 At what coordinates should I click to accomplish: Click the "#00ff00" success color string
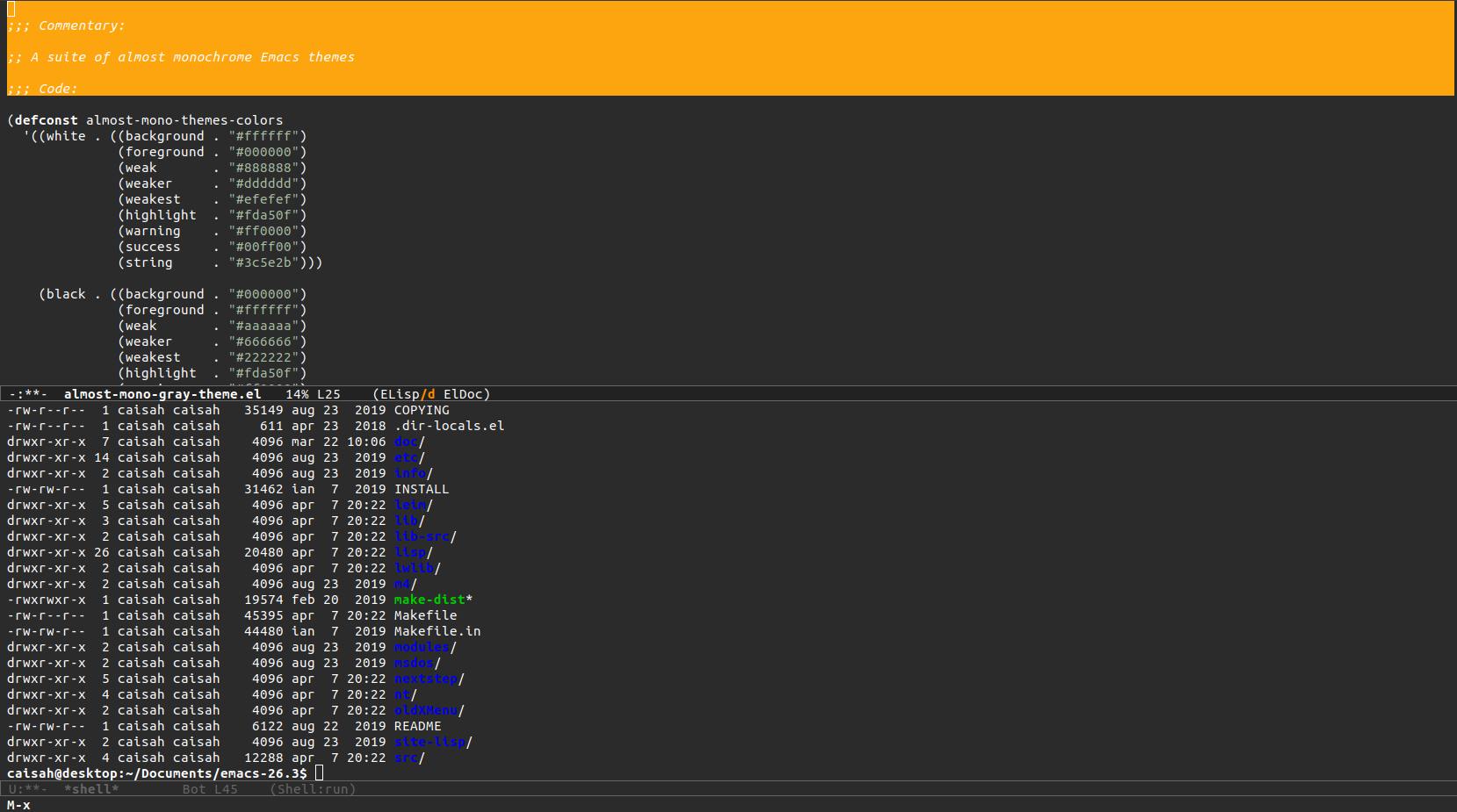[x=264, y=247]
